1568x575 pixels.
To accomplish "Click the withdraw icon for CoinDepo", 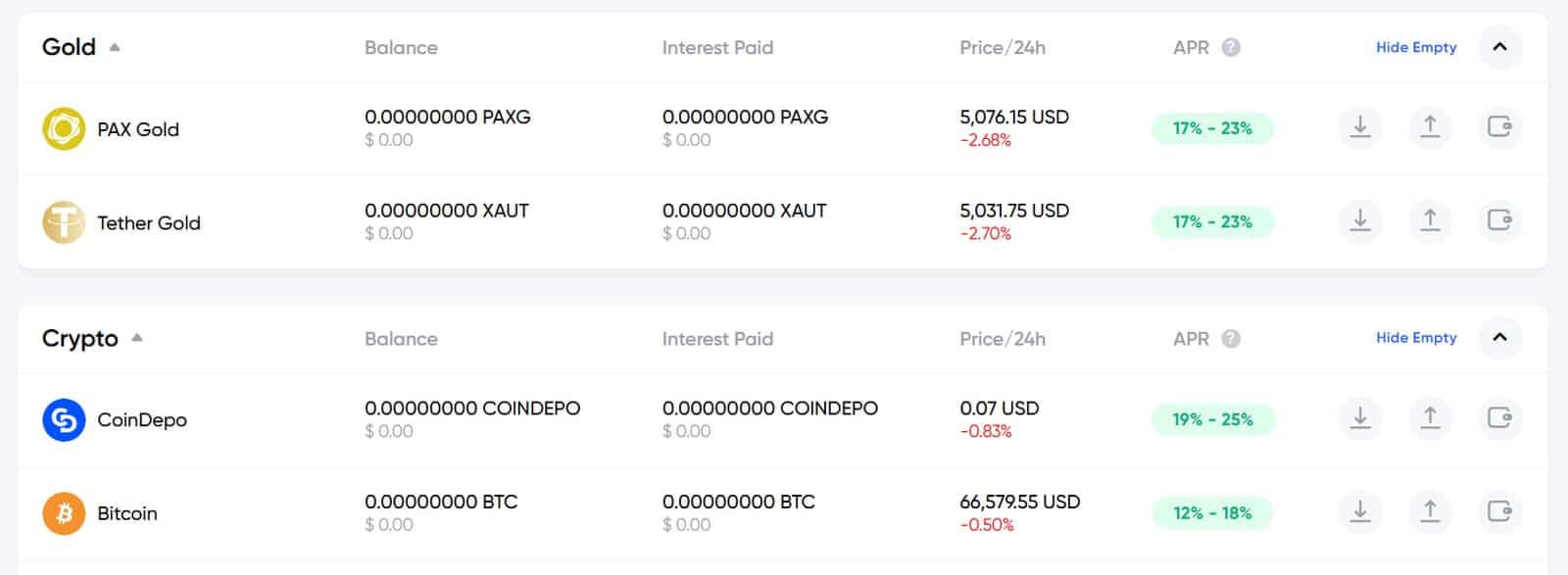I will tap(1429, 419).
